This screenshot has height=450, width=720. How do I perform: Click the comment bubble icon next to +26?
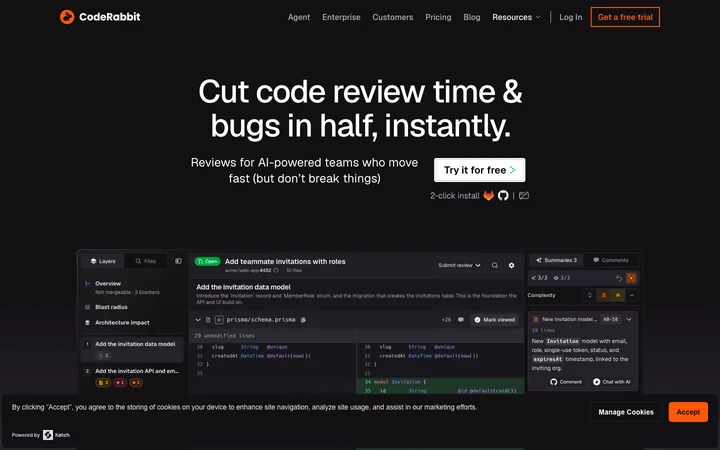click(461, 320)
